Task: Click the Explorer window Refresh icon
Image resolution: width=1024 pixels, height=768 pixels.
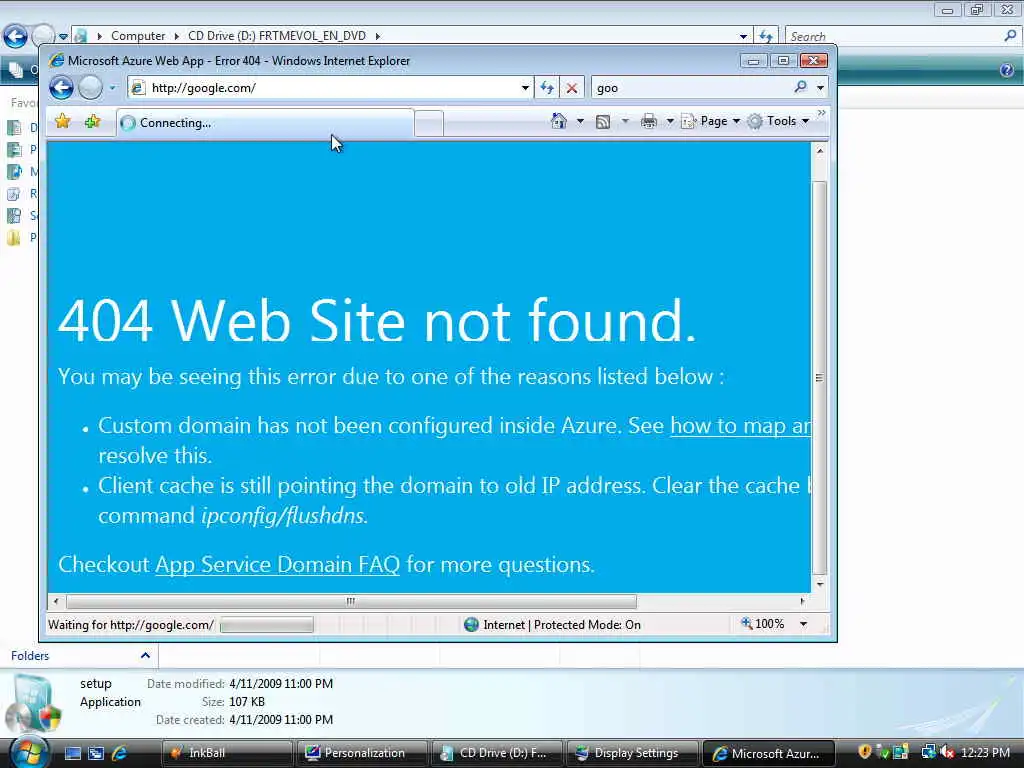Action: tap(766, 36)
